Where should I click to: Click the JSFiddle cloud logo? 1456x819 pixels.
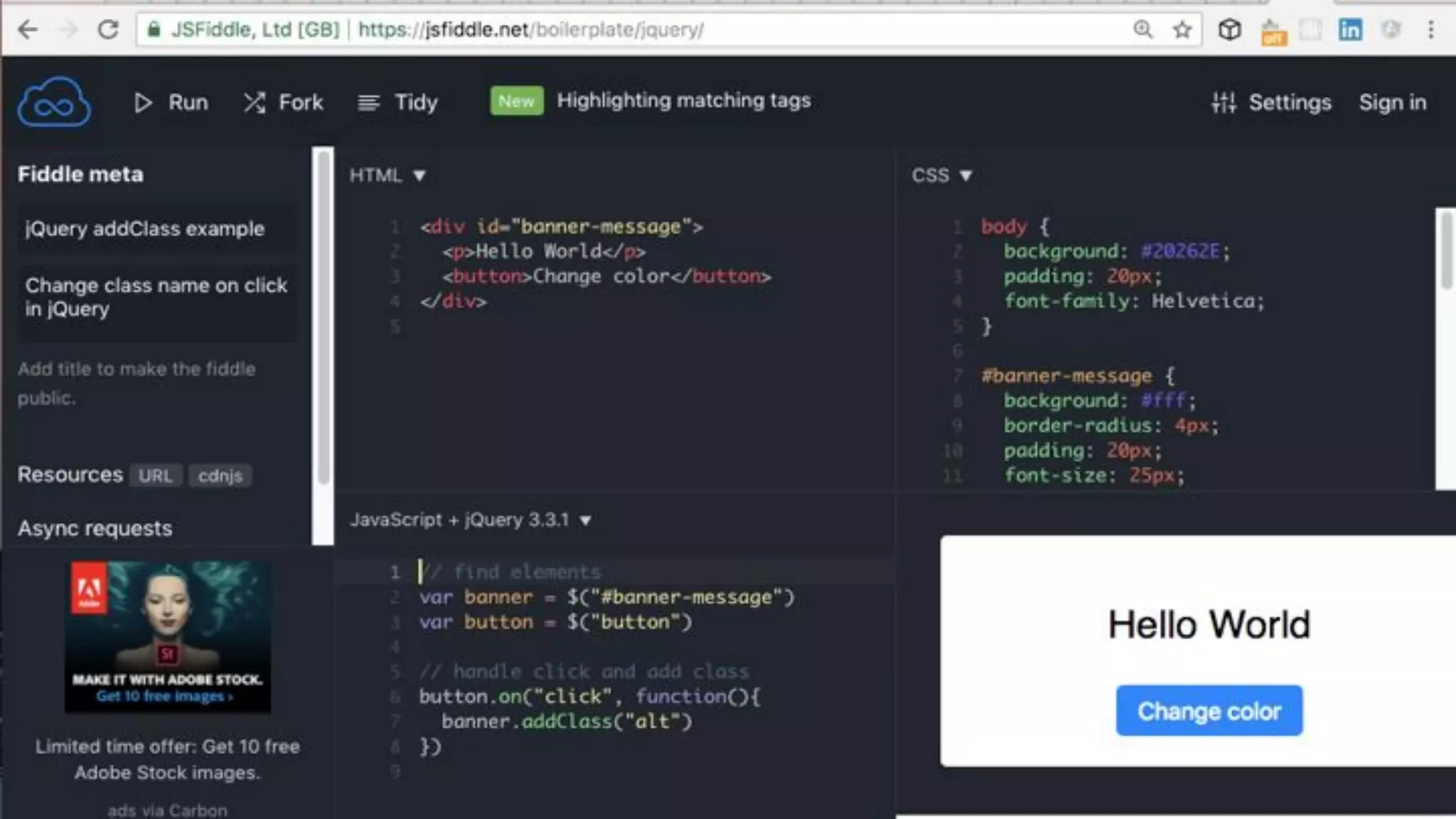tap(54, 102)
